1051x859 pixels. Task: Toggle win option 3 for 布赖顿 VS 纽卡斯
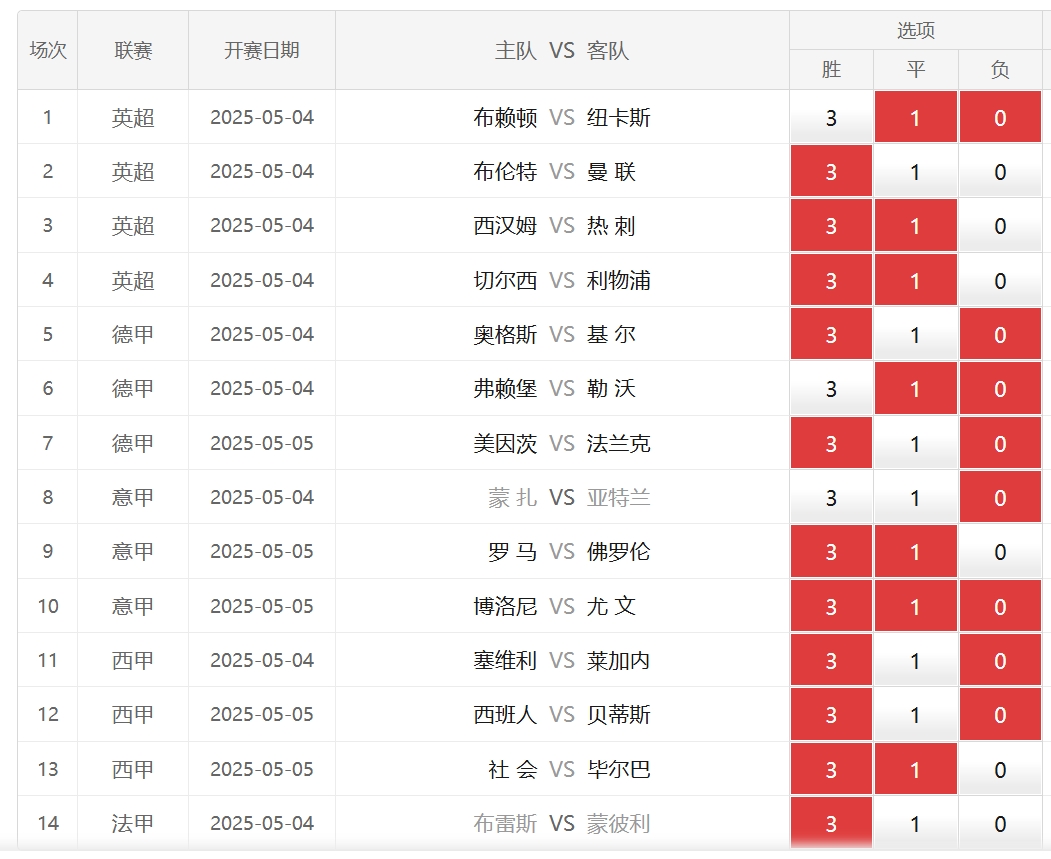(831, 117)
